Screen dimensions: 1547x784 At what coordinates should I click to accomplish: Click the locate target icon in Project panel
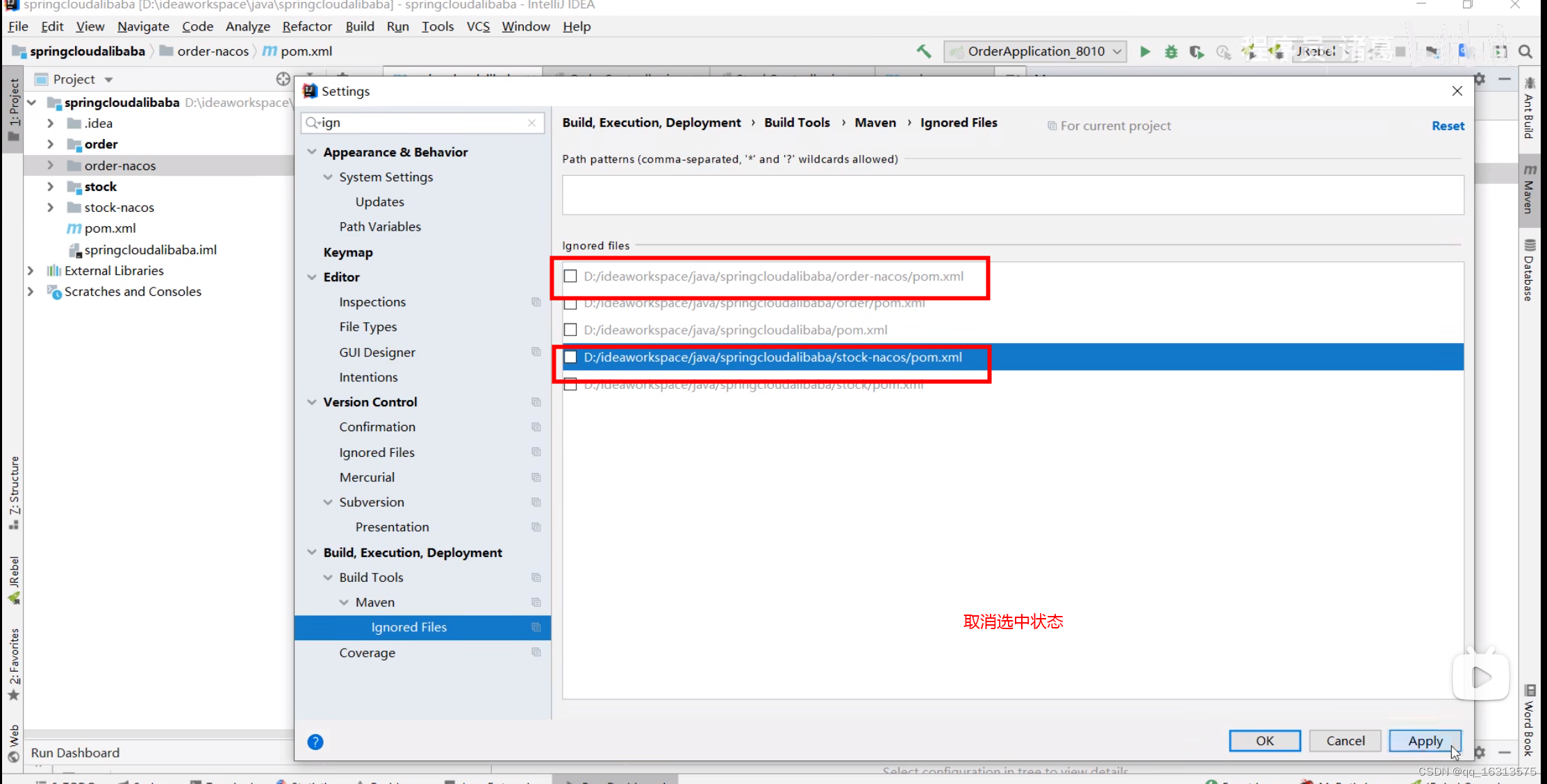(x=283, y=79)
